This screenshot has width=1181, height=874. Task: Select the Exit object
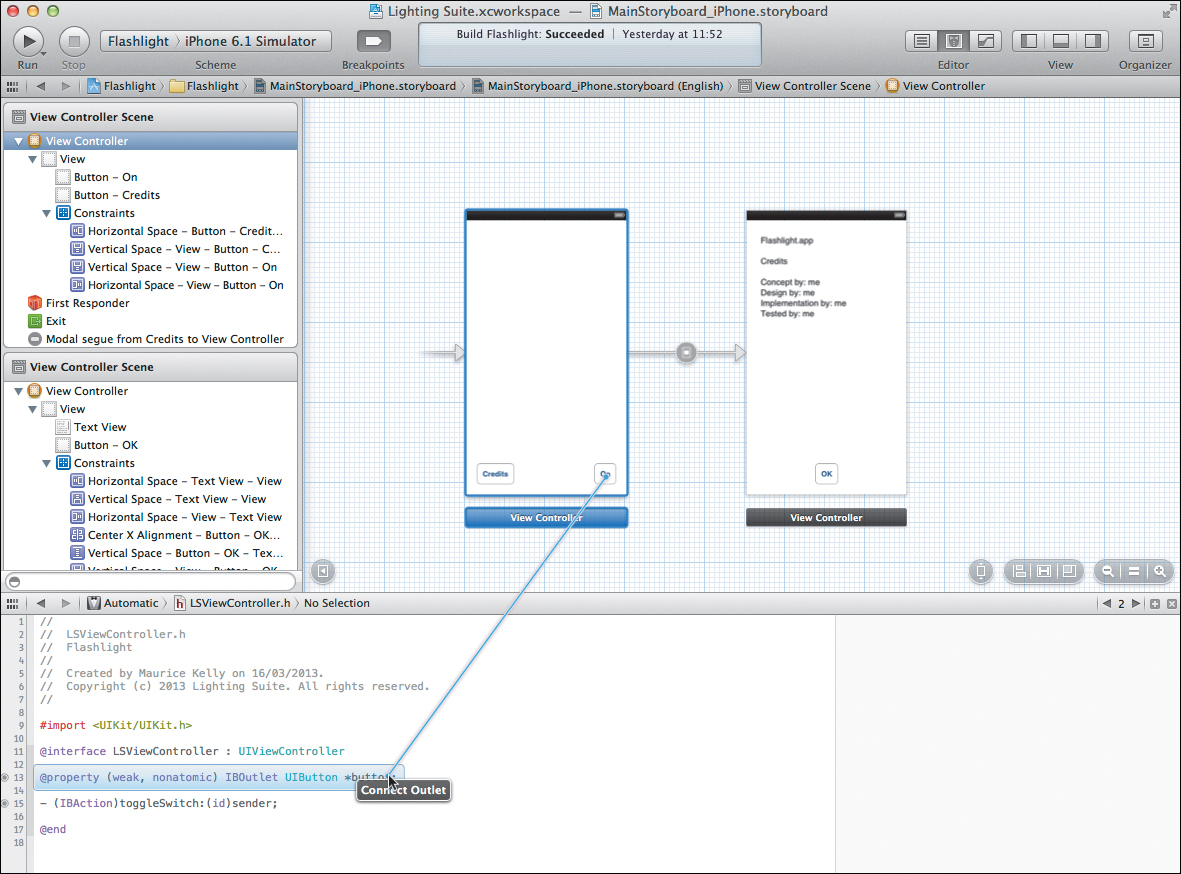pyautogui.click(x=47, y=321)
